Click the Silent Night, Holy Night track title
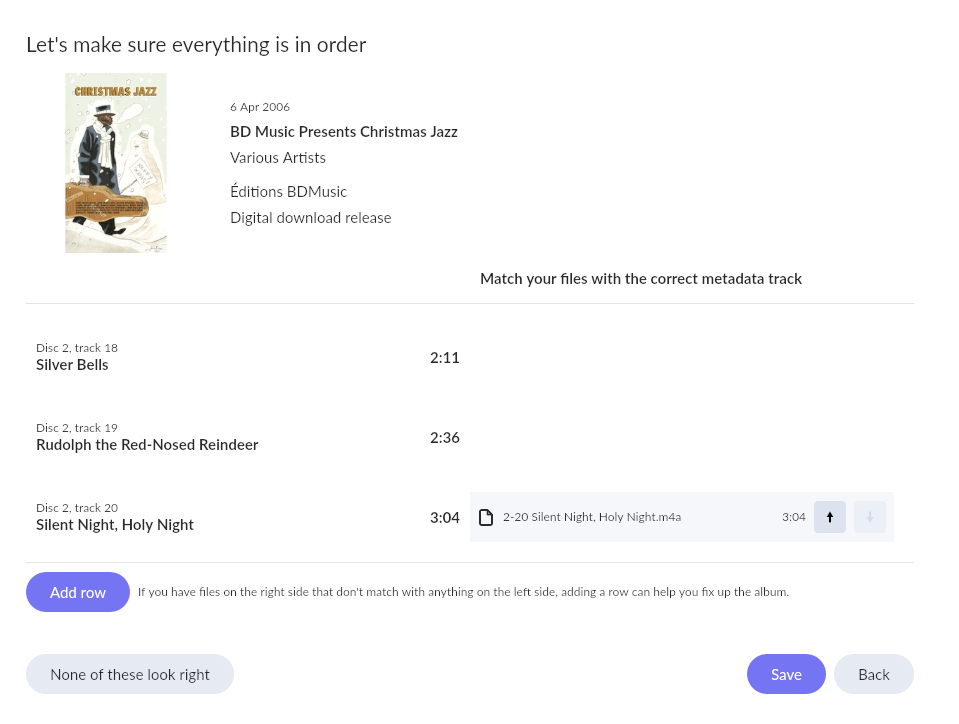This screenshot has height=724, width=959. 115,525
